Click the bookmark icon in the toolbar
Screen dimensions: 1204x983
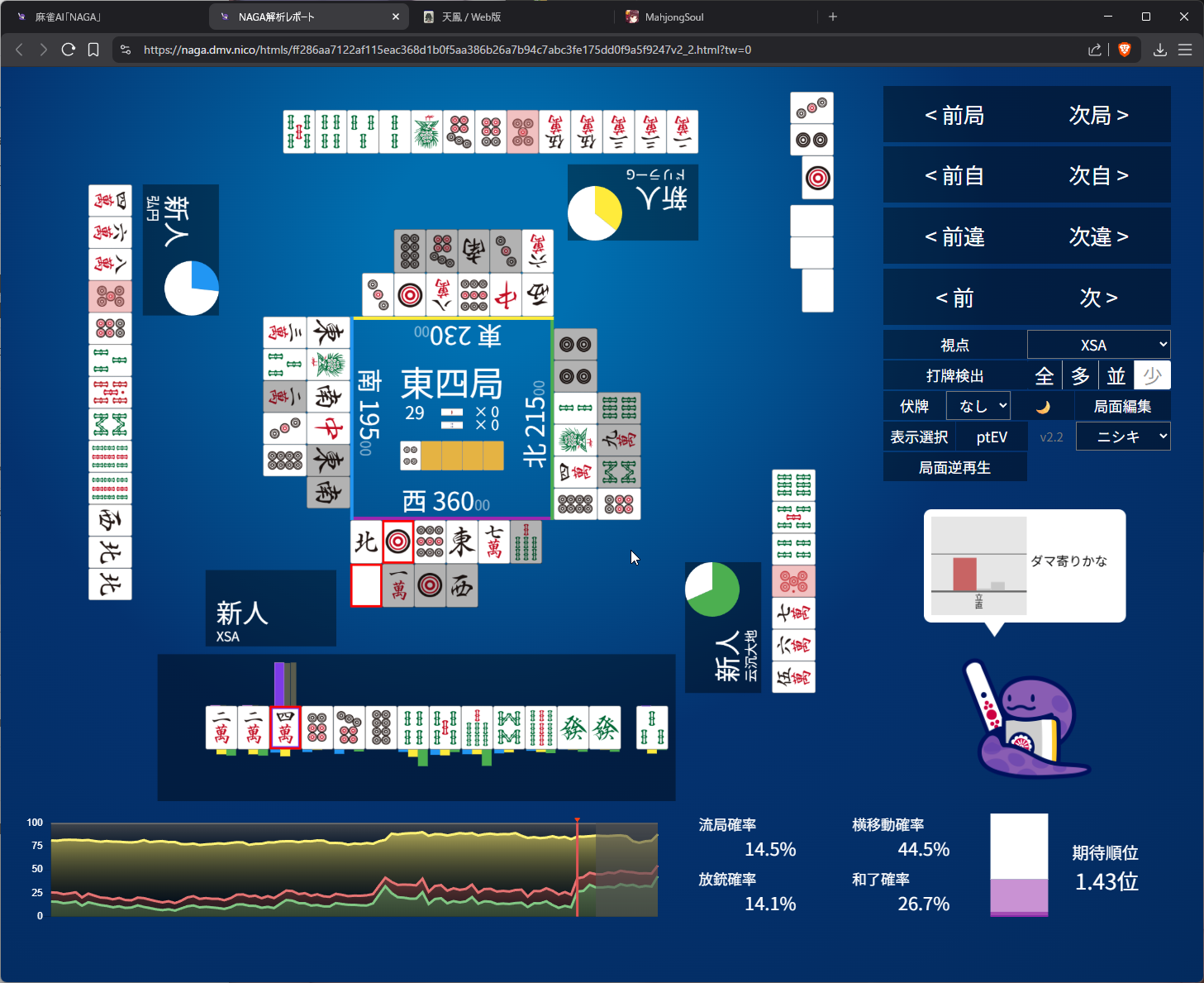93,50
